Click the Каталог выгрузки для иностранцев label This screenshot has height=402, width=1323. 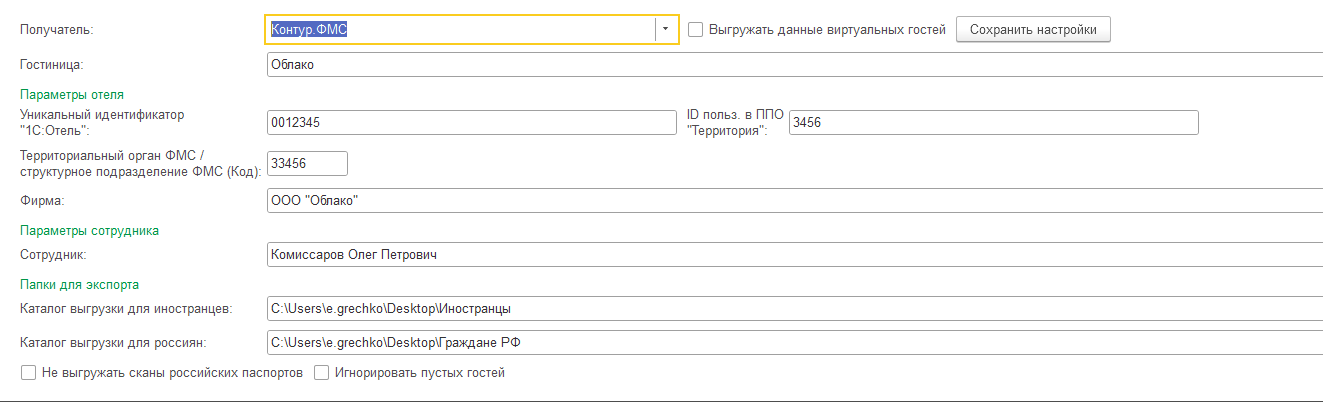[x=126, y=309]
